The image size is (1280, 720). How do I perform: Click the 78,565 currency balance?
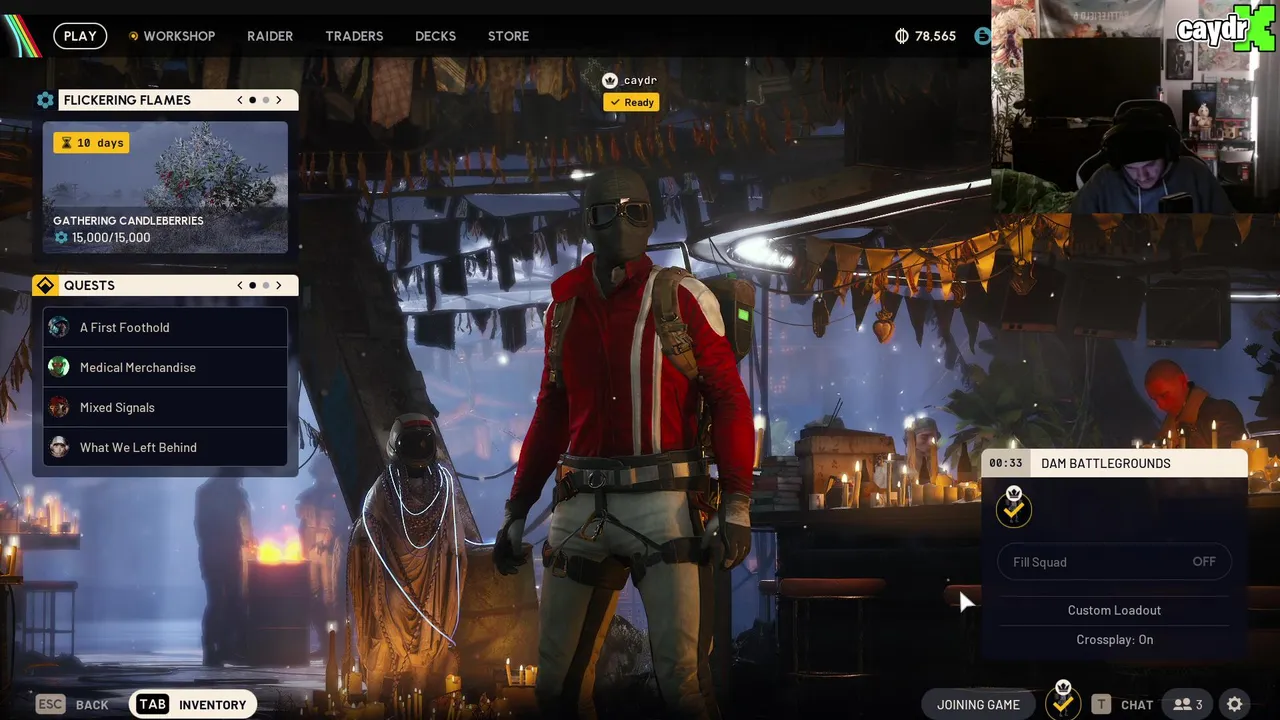(x=935, y=36)
